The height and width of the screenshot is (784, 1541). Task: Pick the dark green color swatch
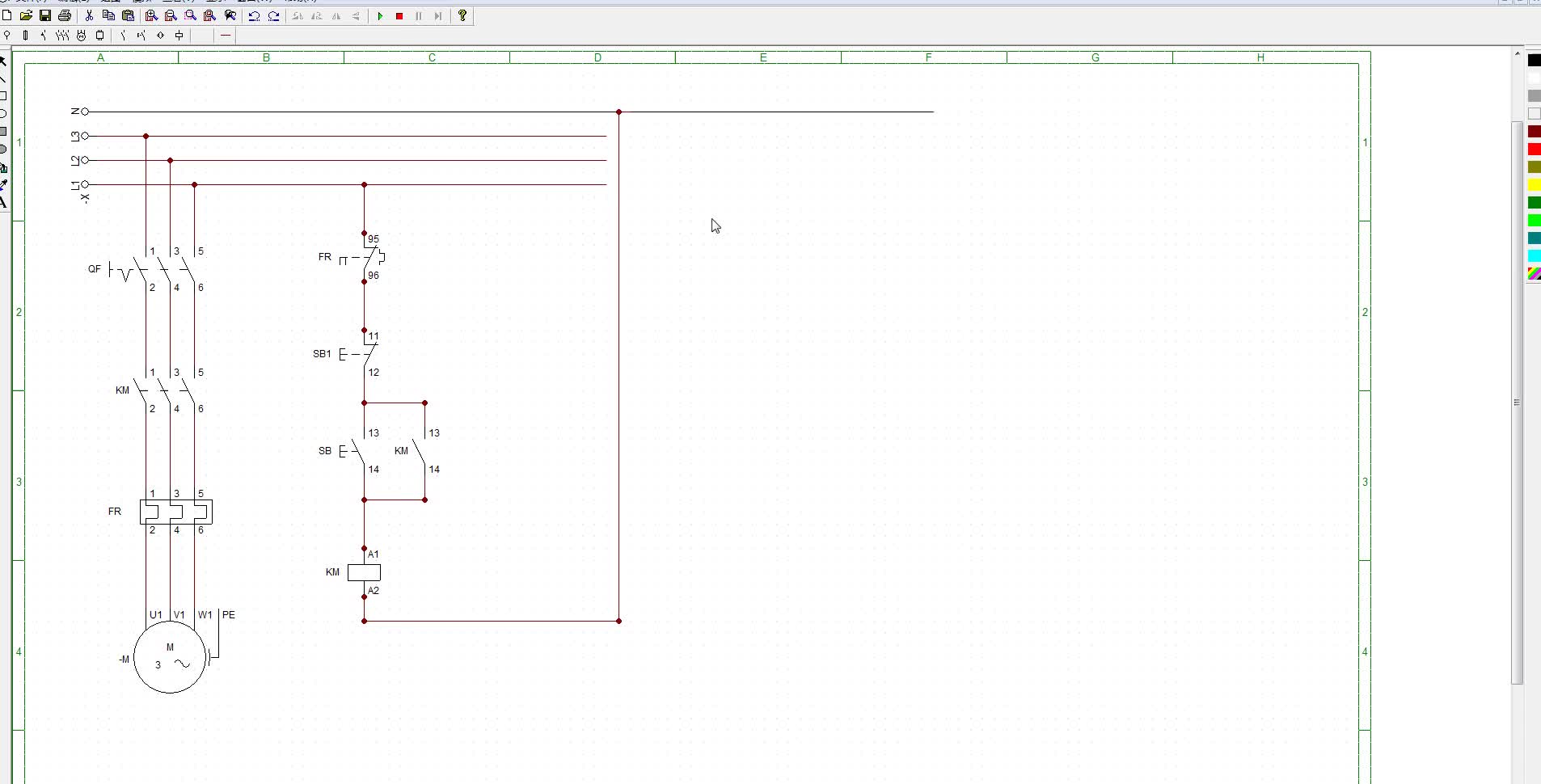click(1534, 203)
